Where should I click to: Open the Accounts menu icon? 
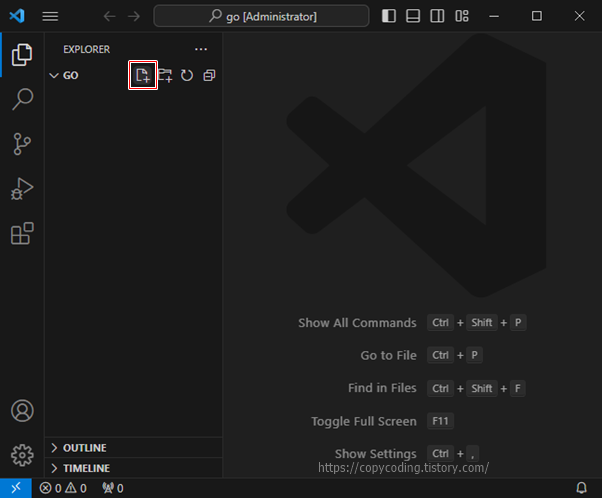[x=22, y=410]
